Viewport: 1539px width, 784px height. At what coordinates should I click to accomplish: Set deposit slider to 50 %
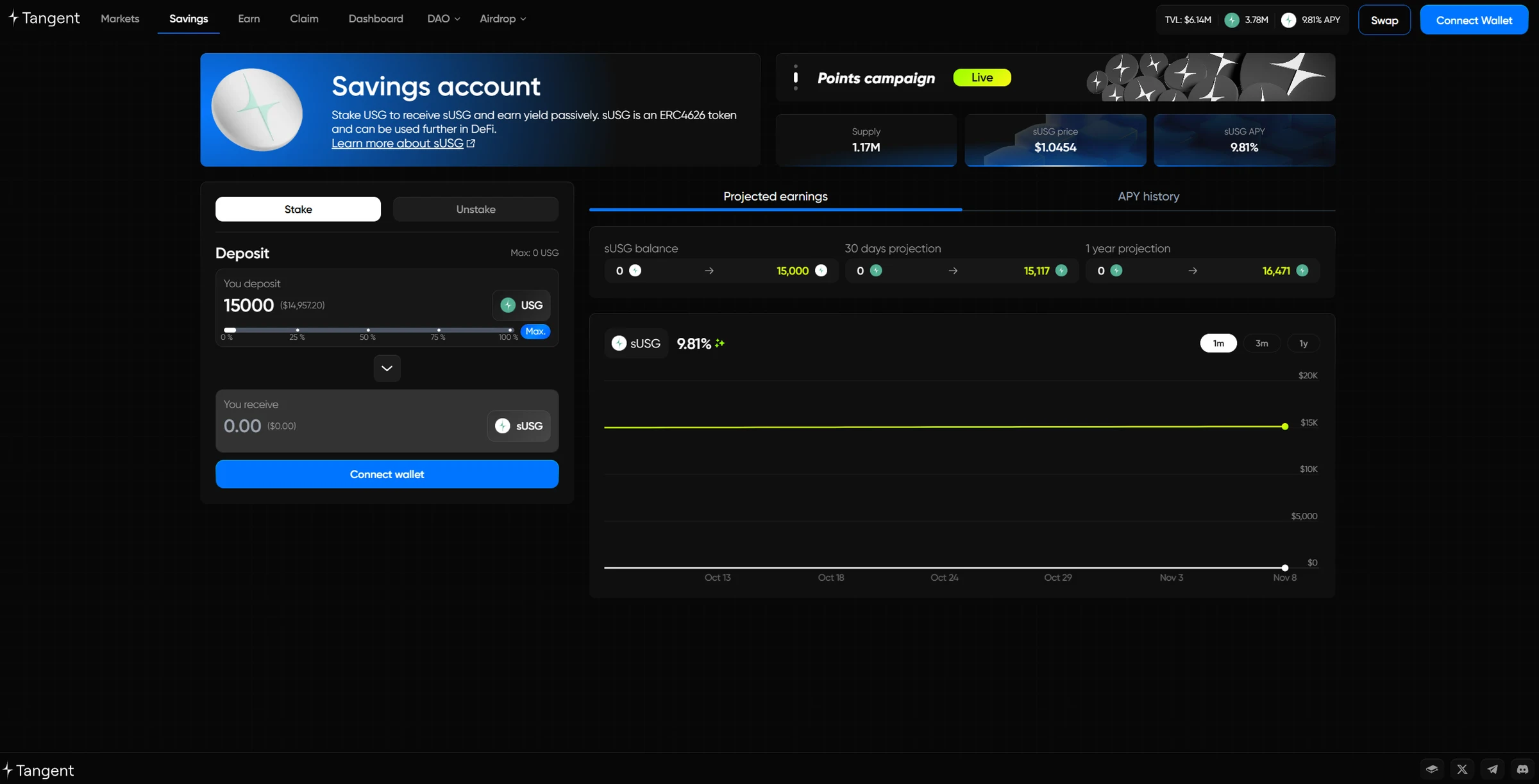click(367, 330)
